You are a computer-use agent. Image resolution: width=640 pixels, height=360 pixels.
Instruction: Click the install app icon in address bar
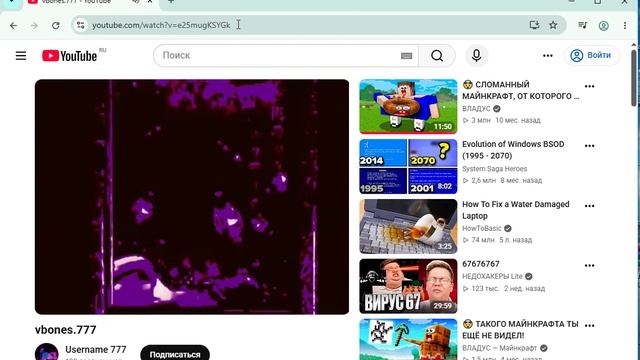point(534,25)
